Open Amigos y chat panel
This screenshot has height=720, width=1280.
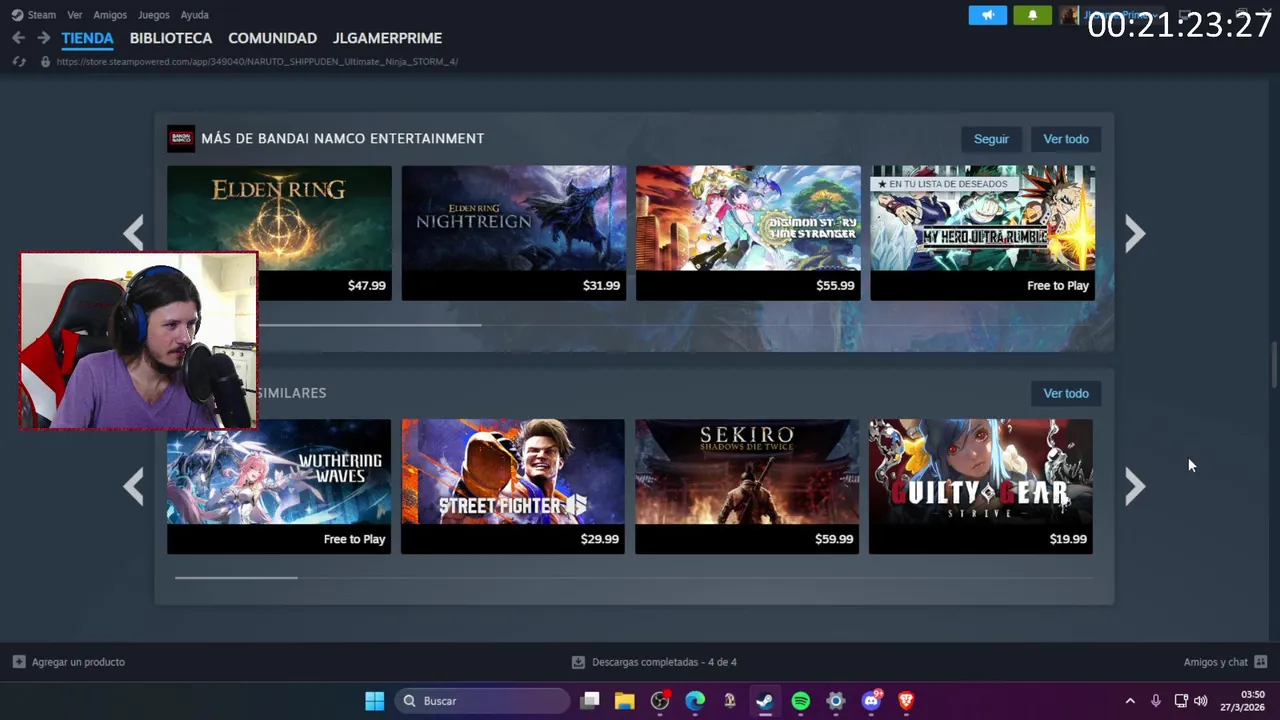coord(1216,662)
